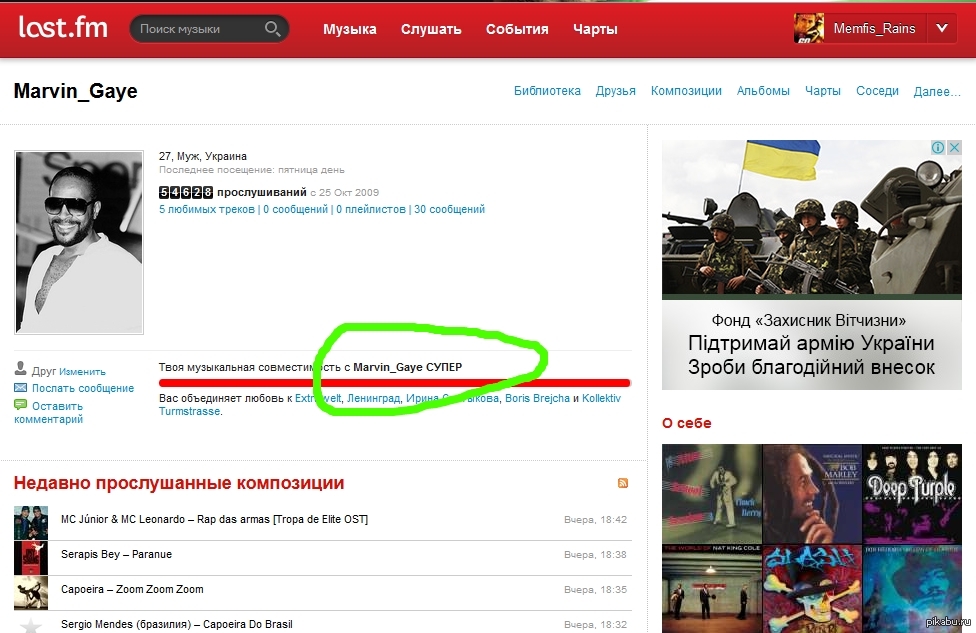Click the Поиск музыки search field
Viewport: 976px width, 633px height.
[x=196, y=29]
